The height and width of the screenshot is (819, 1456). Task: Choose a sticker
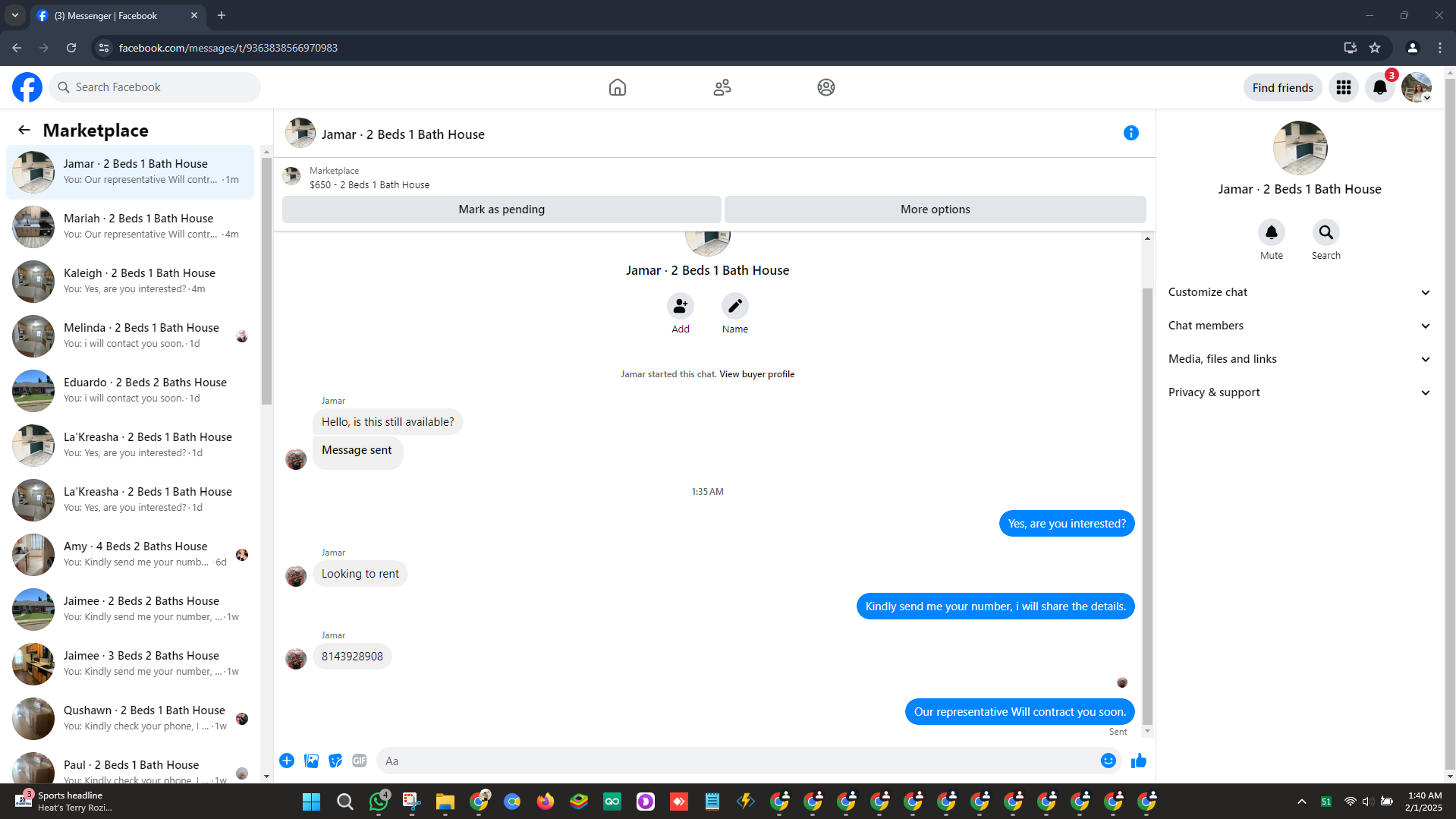click(335, 761)
